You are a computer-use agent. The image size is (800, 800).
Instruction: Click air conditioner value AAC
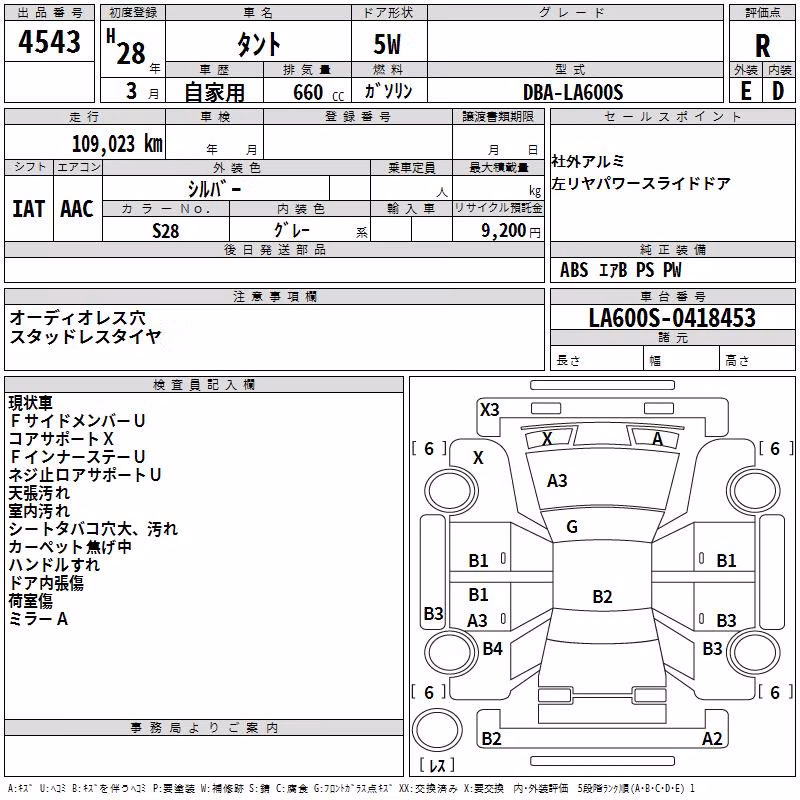[77, 209]
